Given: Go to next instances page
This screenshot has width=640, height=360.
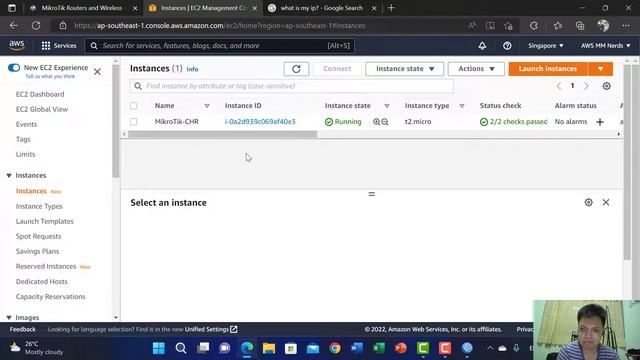Looking at the screenshot, I should pyautogui.click(x=587, y=86).
